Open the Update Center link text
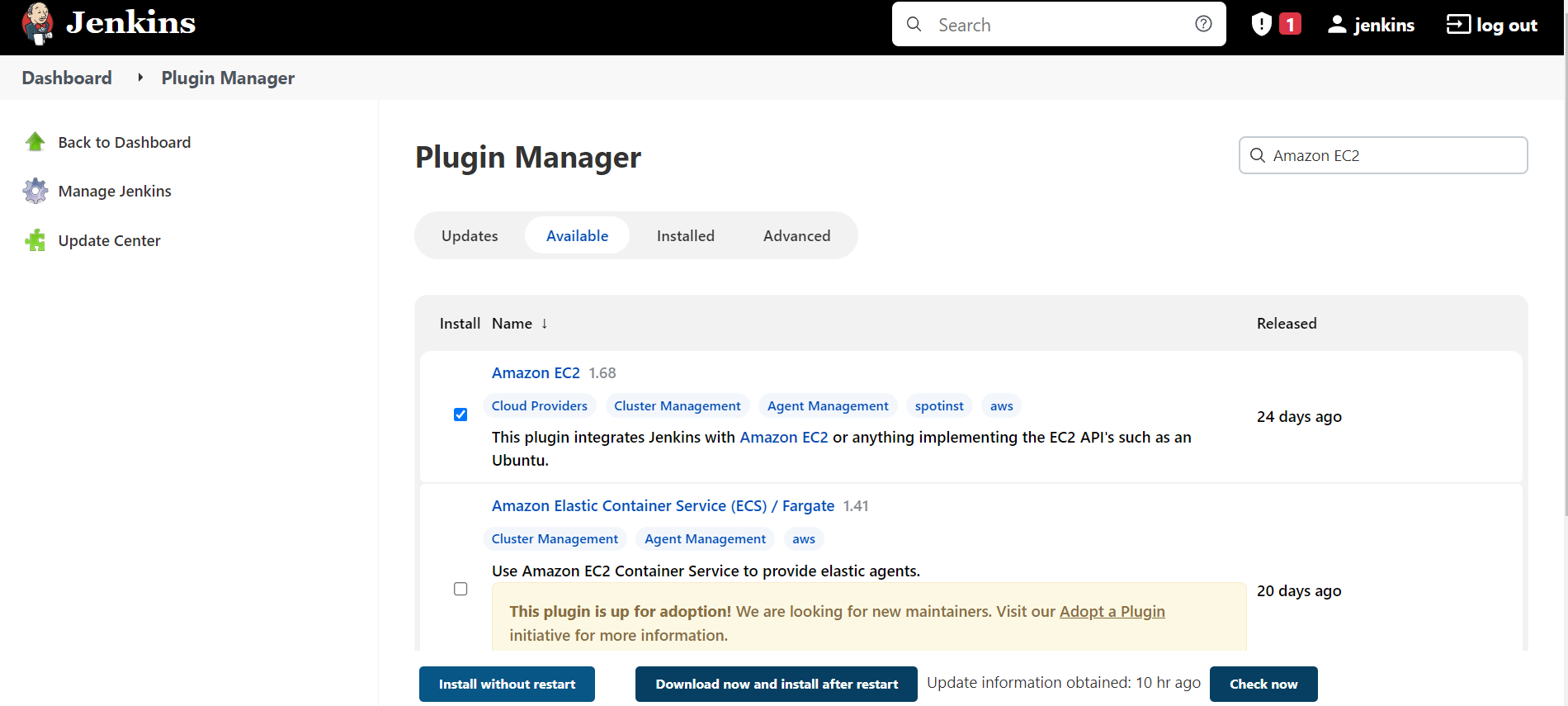Viewport: 1568px width, 706px height. coord(110,240)
